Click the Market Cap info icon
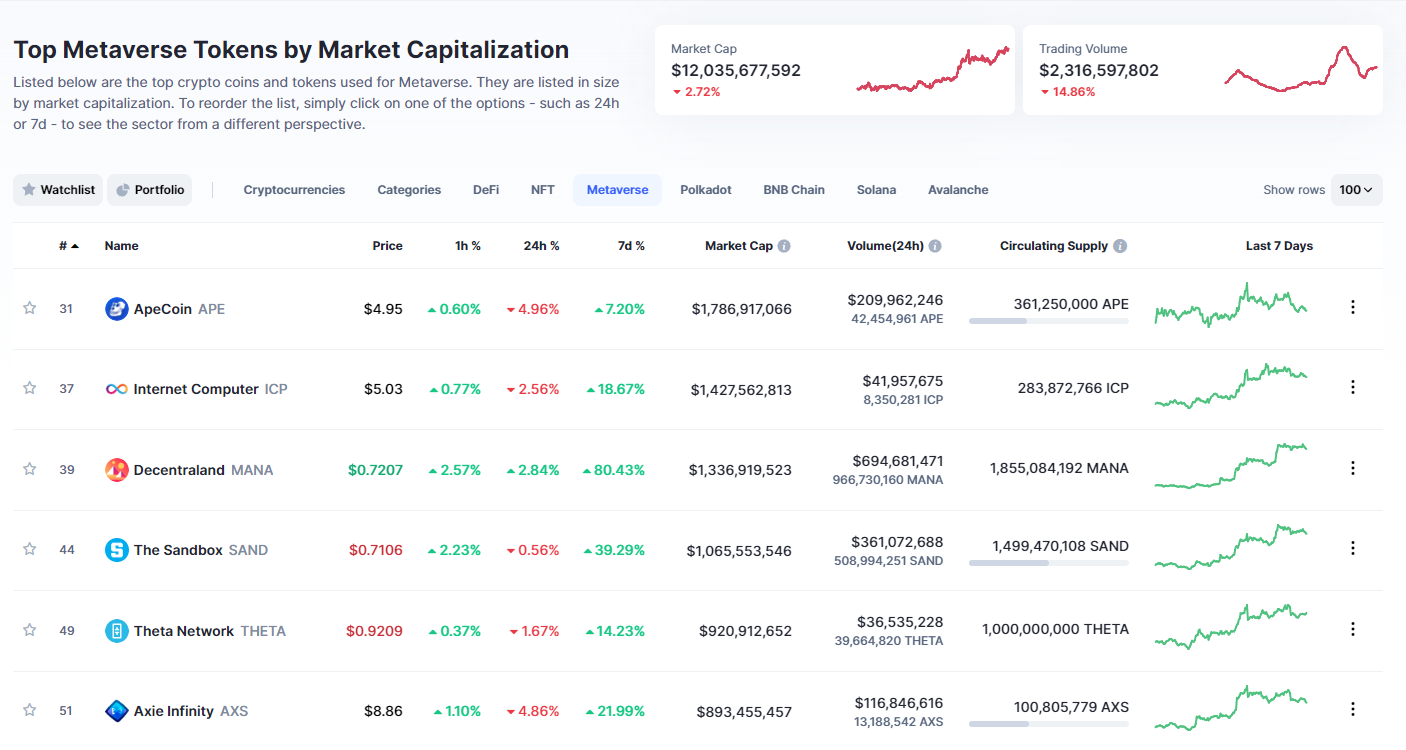 (x=784, y=246)
